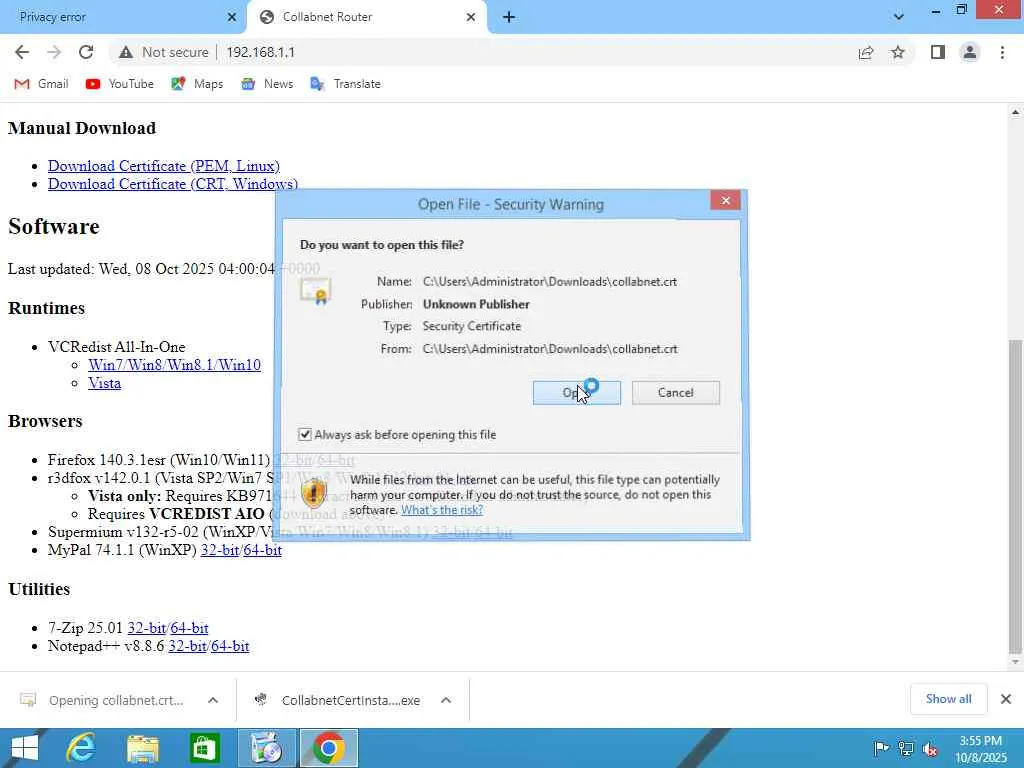
Task: Click Download Certificate (CRT, Windows) link
Action: 172,184
